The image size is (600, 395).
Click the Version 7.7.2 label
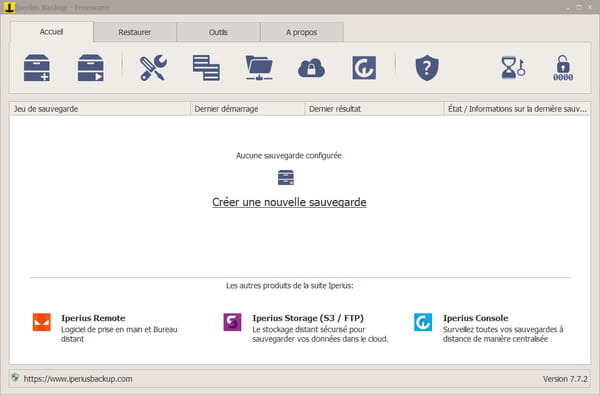(x=565, y=379)
